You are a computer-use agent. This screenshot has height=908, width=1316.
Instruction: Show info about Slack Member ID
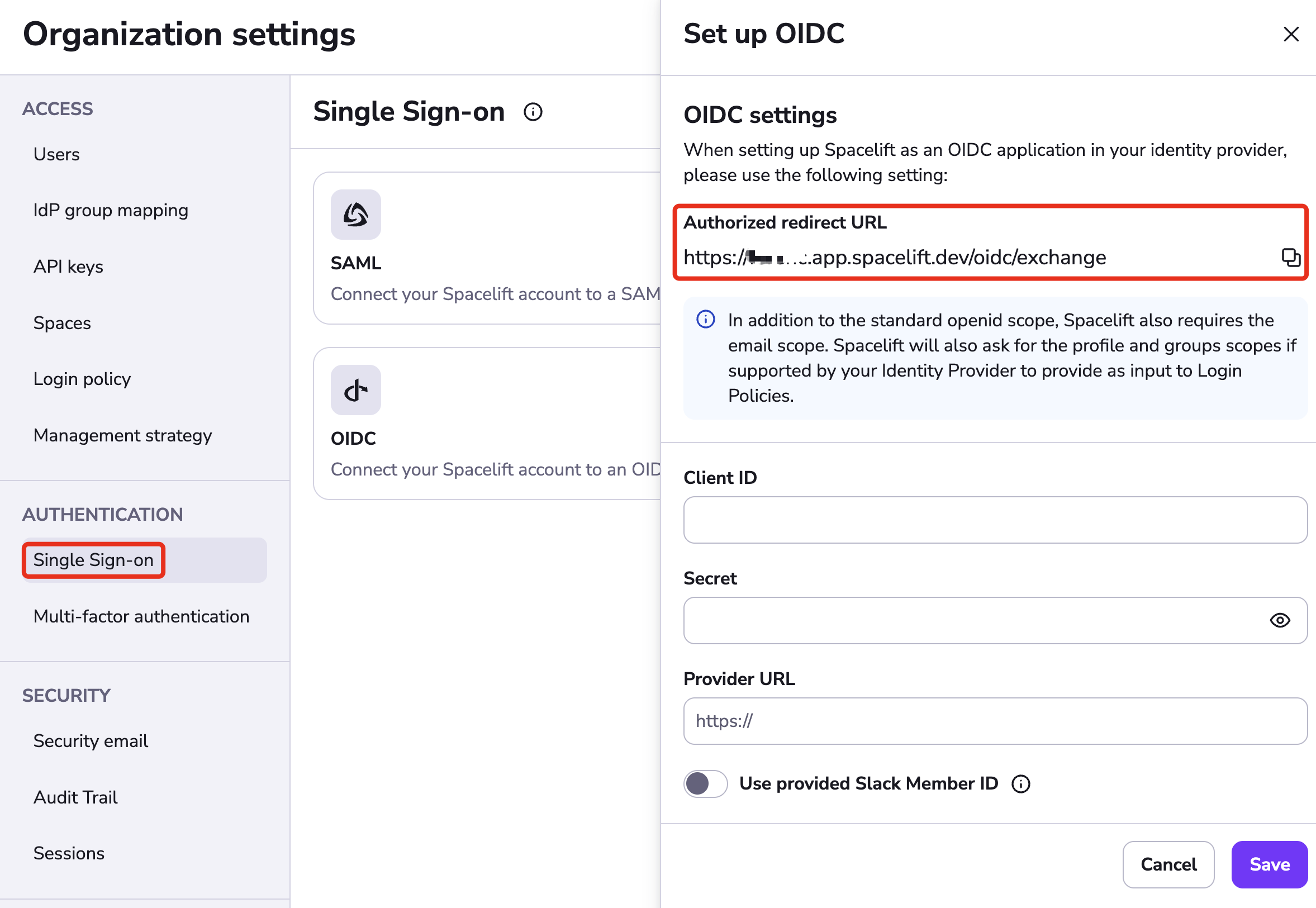(1021, 784)
